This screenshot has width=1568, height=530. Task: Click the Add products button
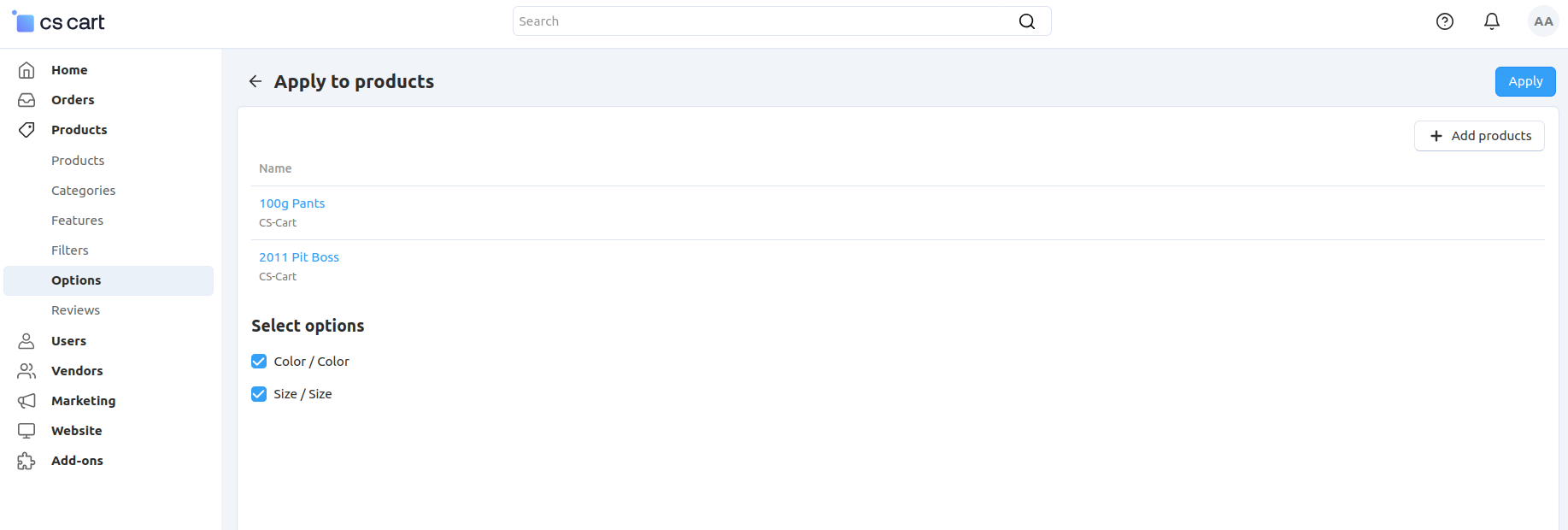tap(1479, 136)
